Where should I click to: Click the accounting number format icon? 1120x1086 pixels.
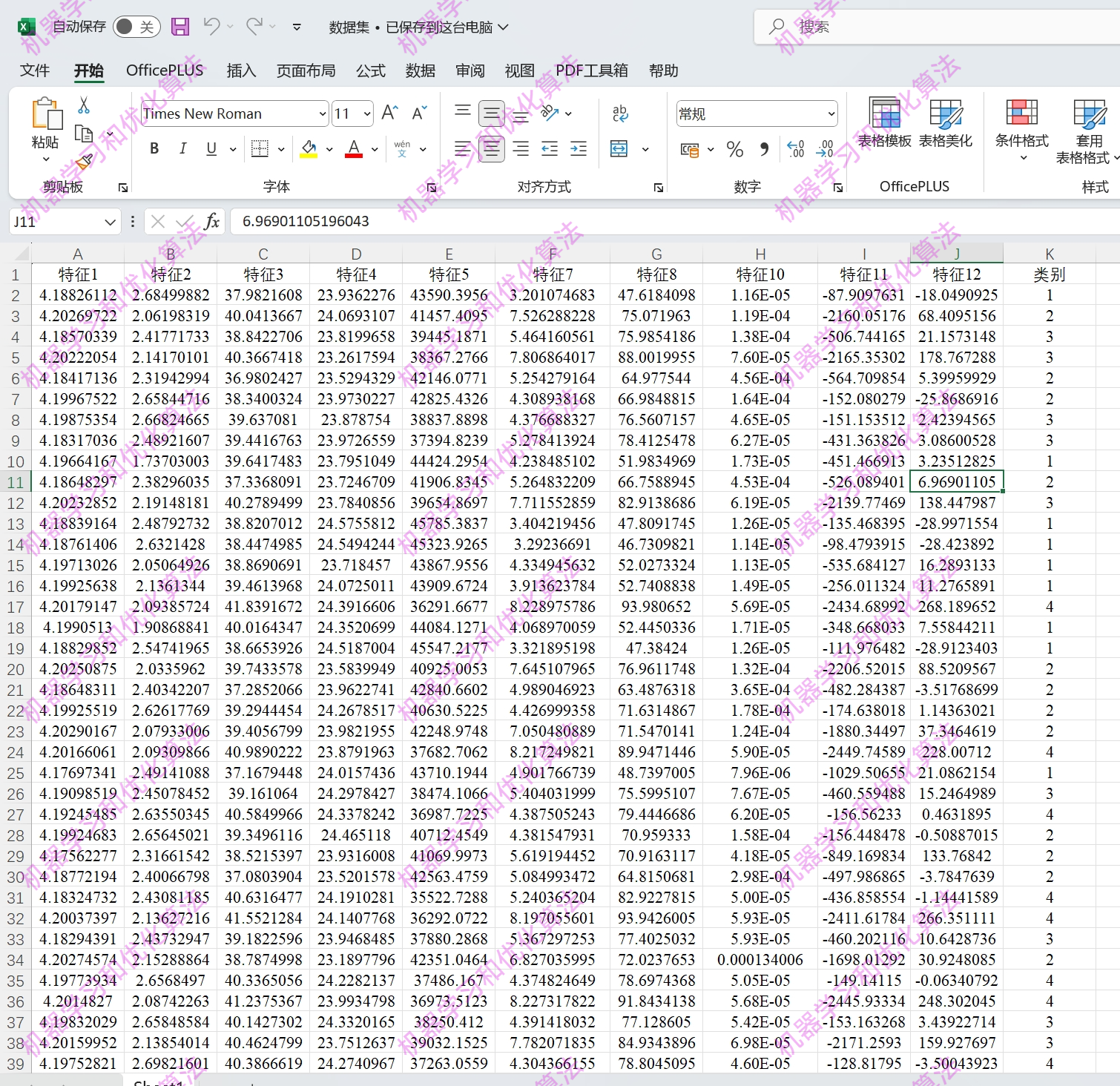690,150
